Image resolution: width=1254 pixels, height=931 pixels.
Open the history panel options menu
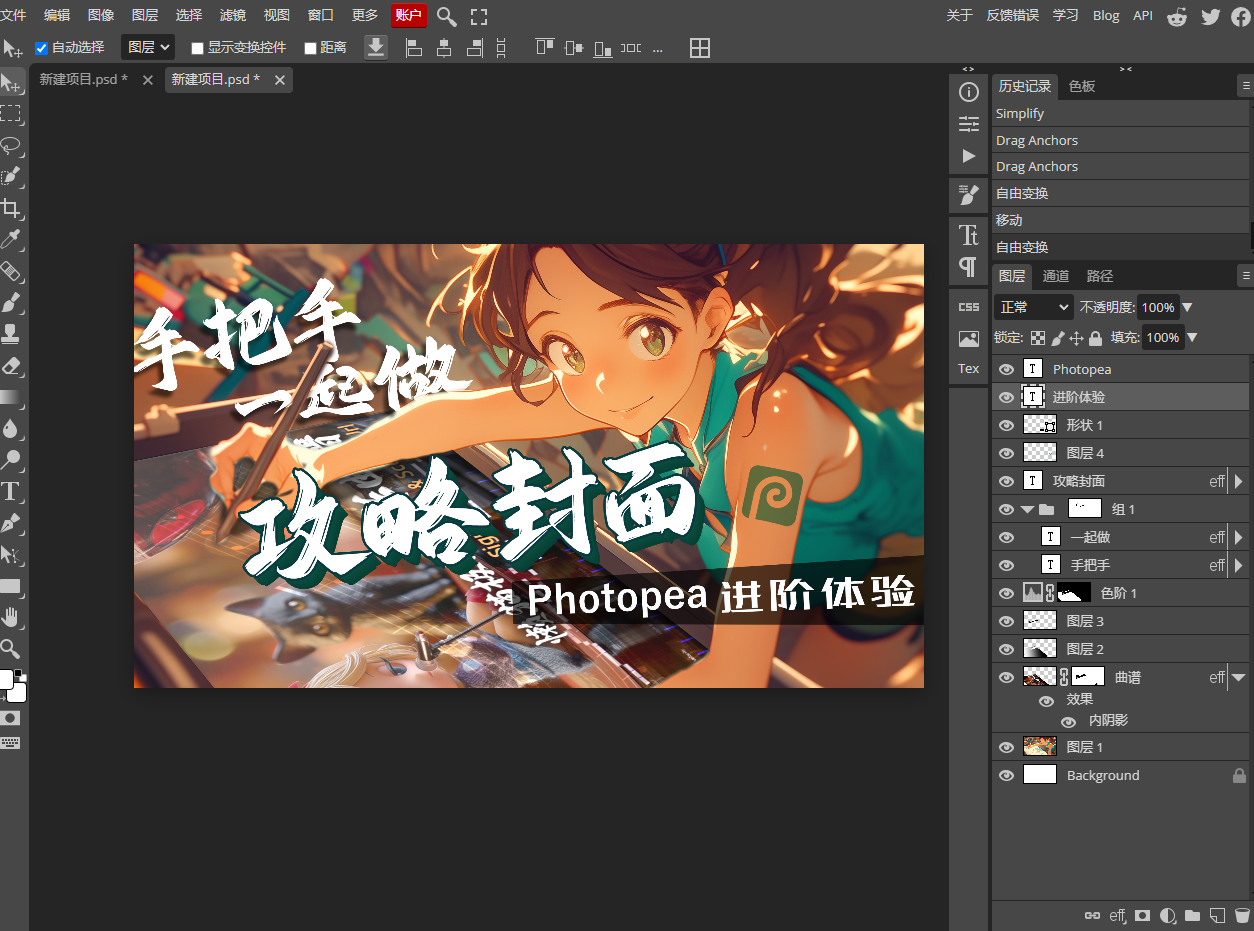click(x=1246, y=87)
